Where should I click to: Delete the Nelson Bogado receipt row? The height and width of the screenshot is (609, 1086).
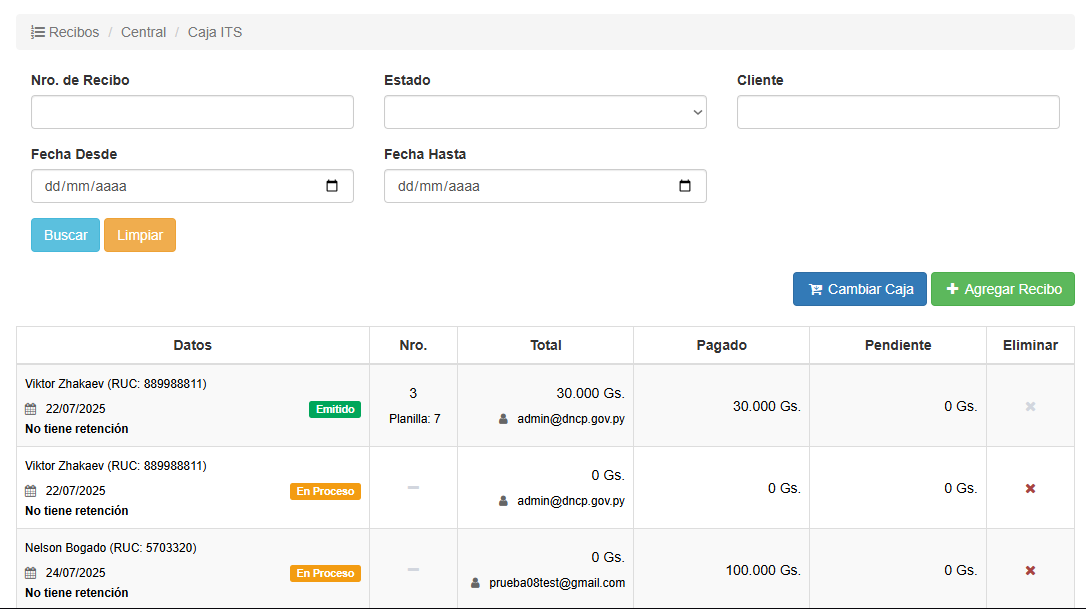pos(1030,570)
